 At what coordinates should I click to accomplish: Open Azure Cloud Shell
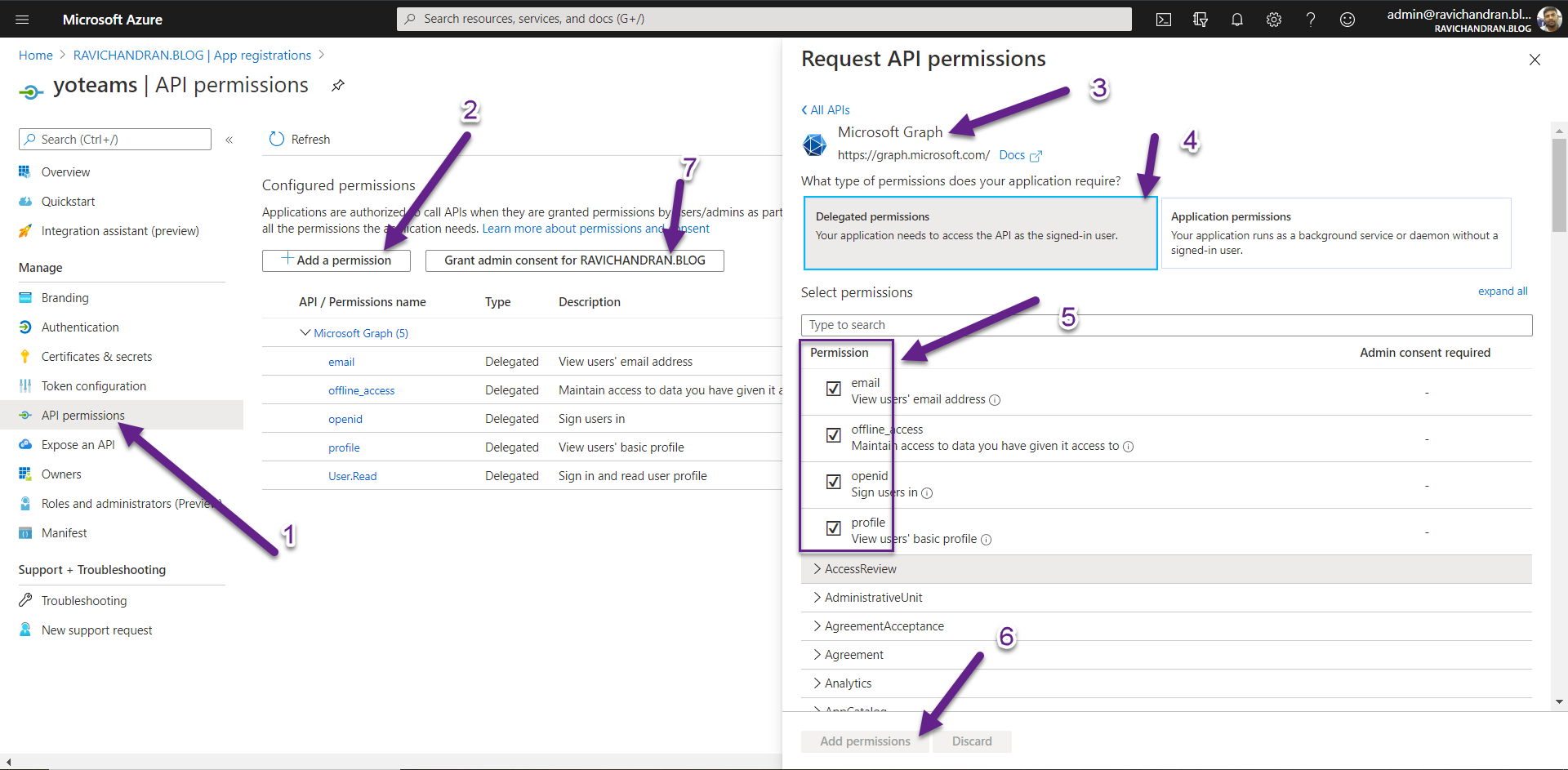click(x=1163, y=19)
